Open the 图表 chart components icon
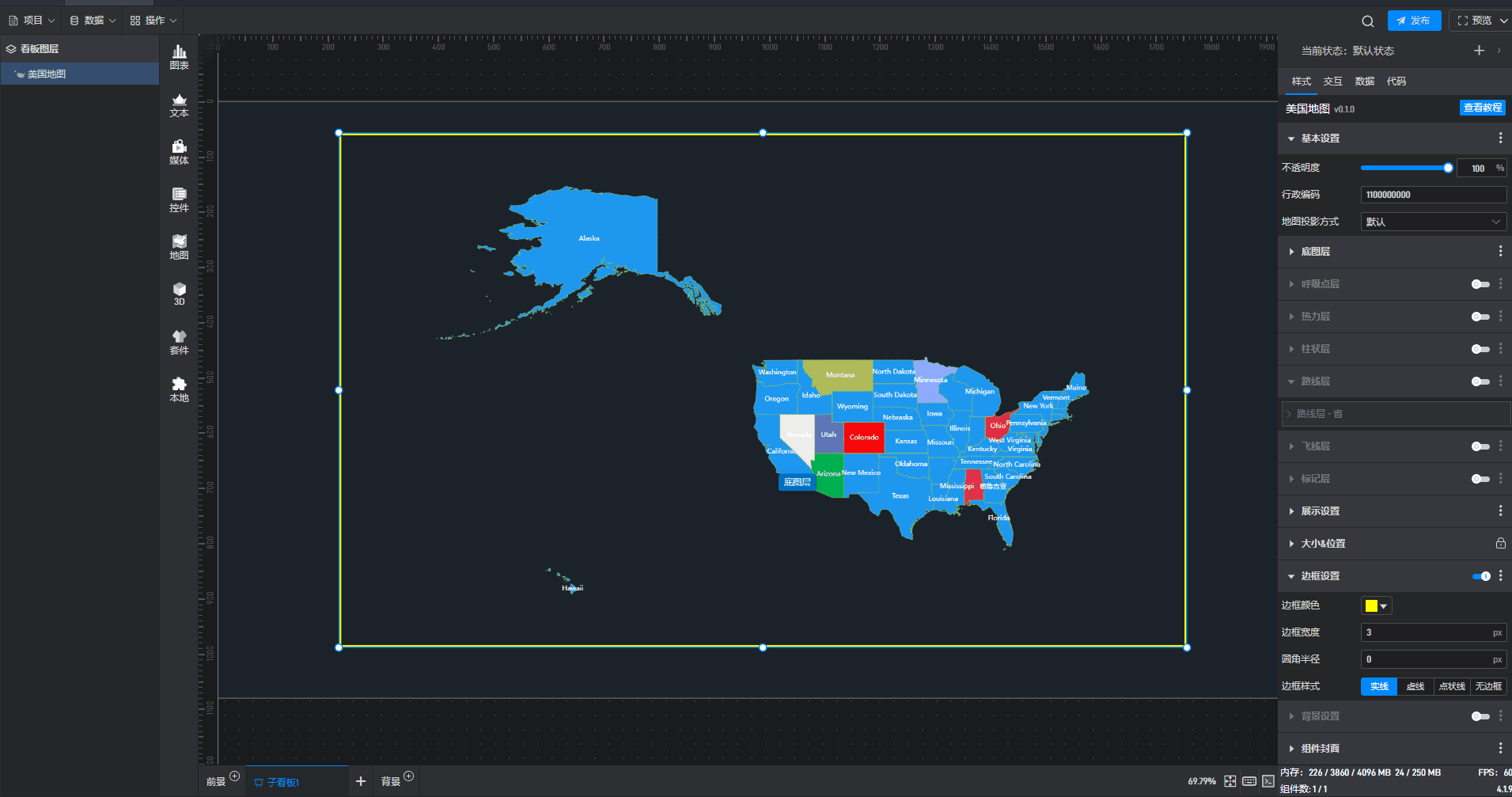 pyautogui.click(x=179, y=57)
